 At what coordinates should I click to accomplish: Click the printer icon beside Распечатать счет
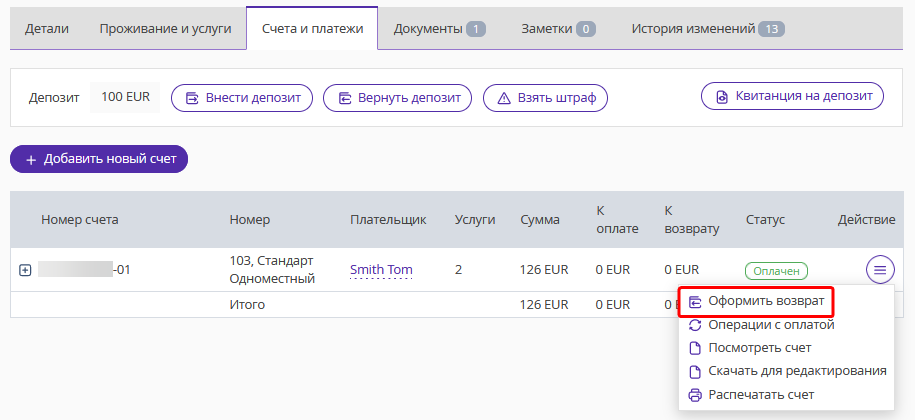click(x=695, y=395)
